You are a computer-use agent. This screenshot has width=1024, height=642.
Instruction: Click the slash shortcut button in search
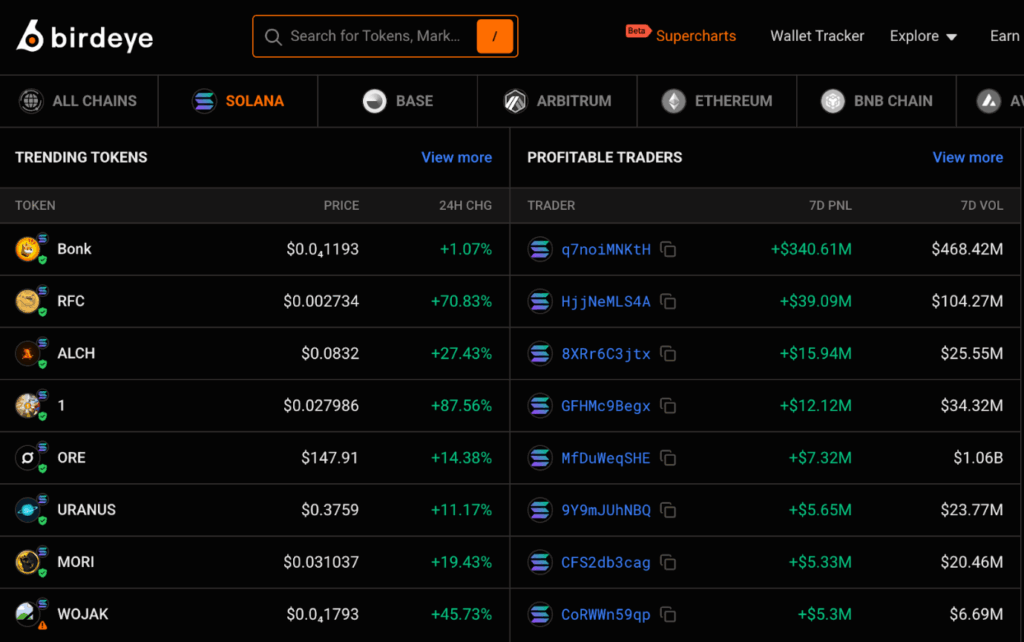495,37
